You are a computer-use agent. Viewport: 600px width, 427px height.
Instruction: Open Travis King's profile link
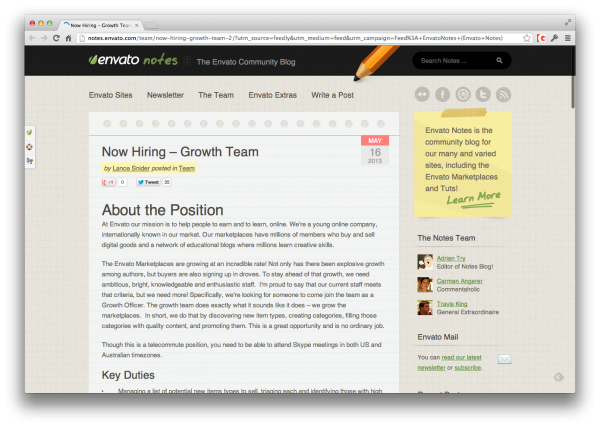pyautogui.click(x=452, y=304)
